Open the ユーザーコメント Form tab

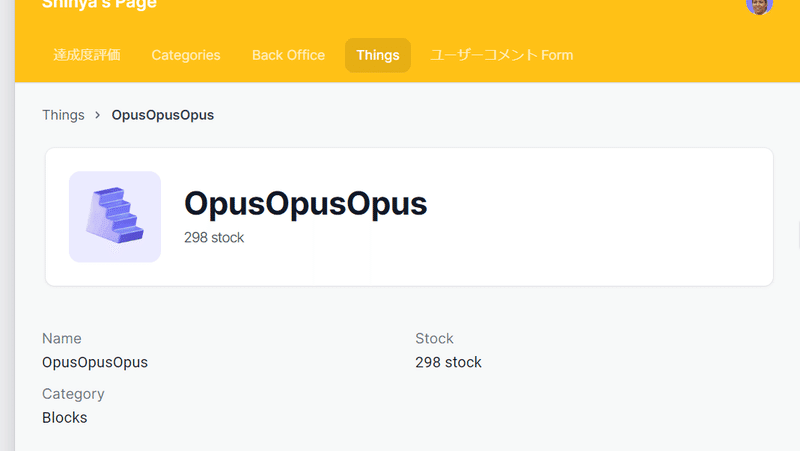(x=502, y=55)
